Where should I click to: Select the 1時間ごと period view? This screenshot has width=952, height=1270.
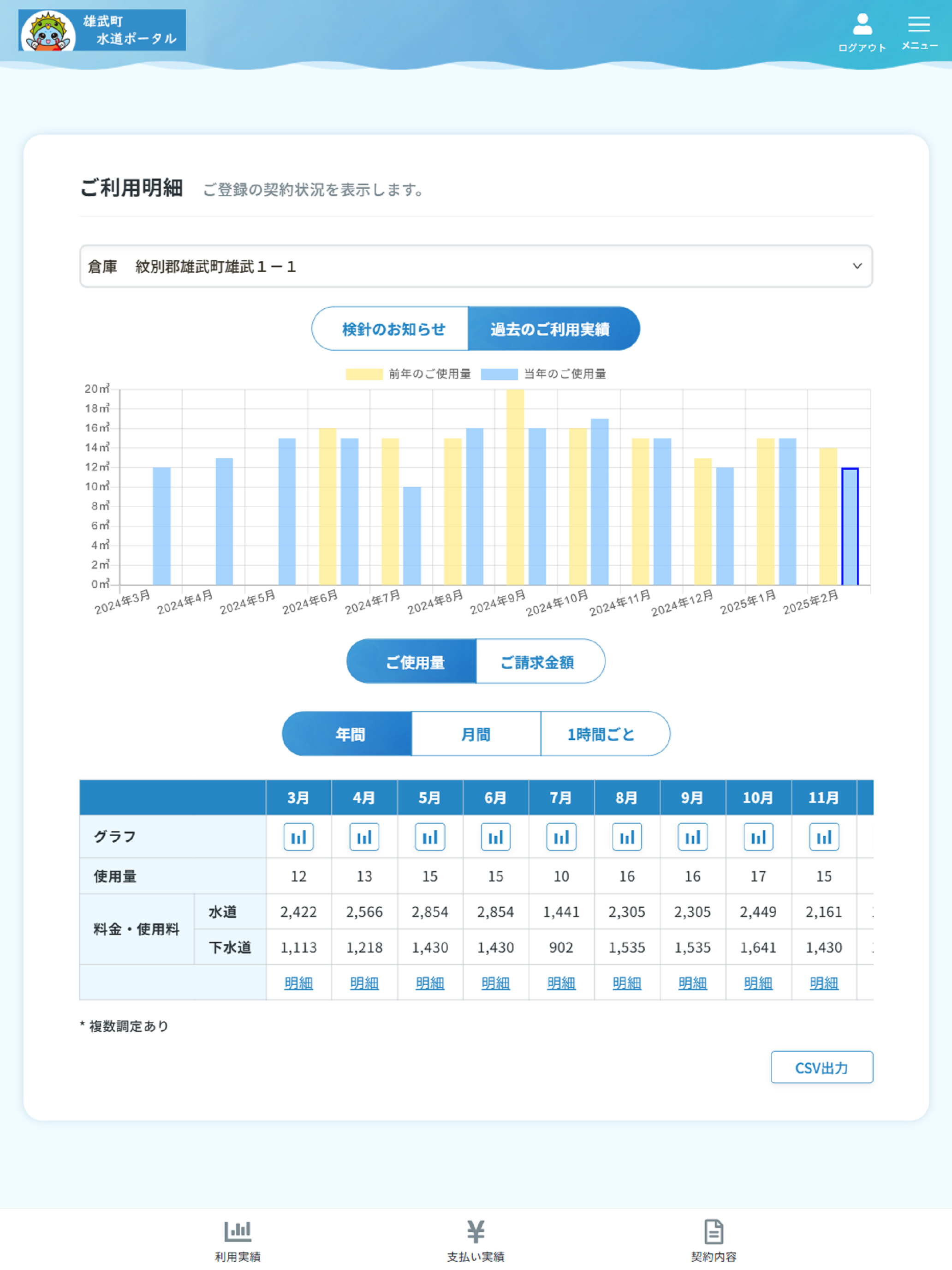pyautogui.click(x=606, y=734)
